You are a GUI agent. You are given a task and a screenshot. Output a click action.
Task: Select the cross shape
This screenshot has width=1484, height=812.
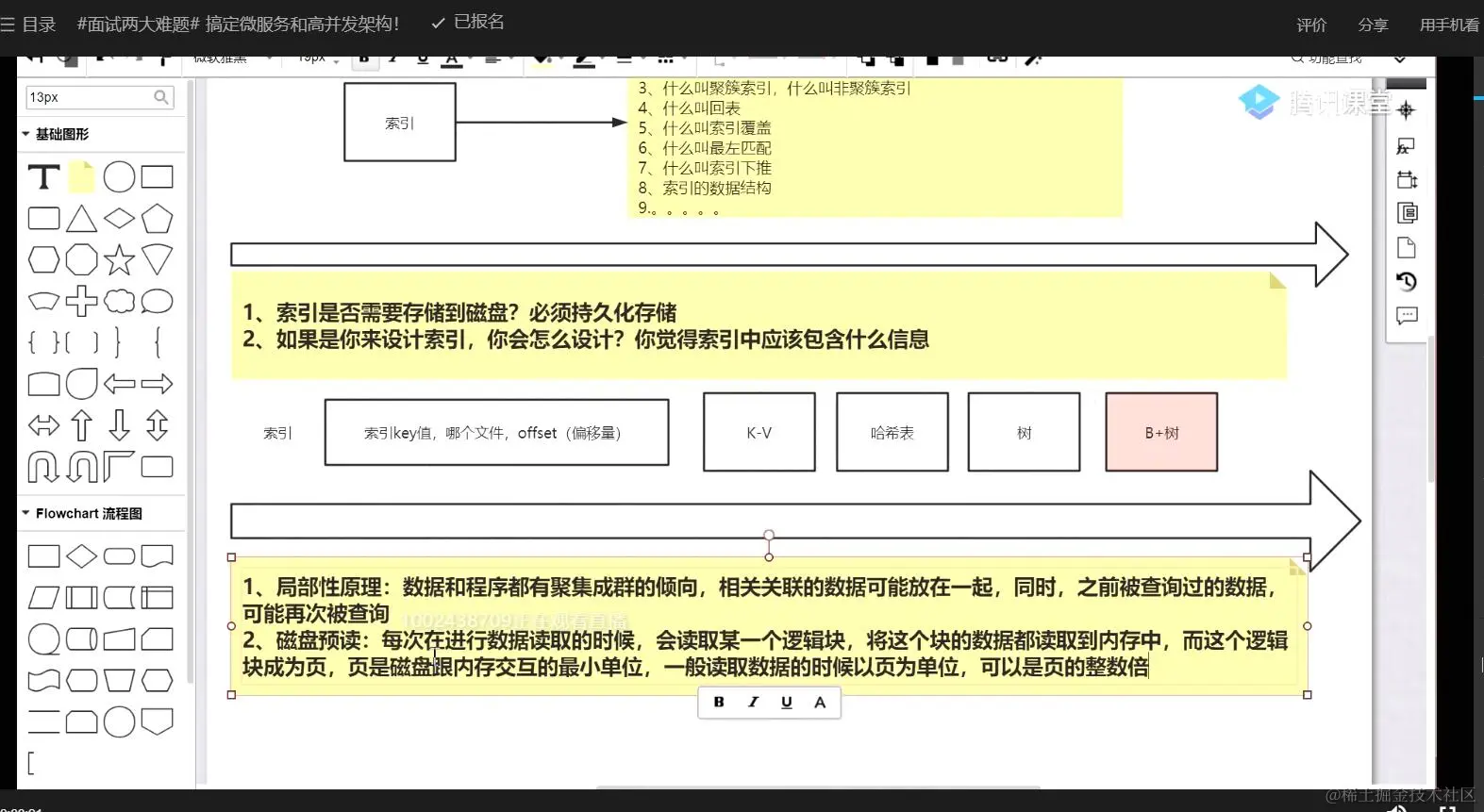[81, 301]
